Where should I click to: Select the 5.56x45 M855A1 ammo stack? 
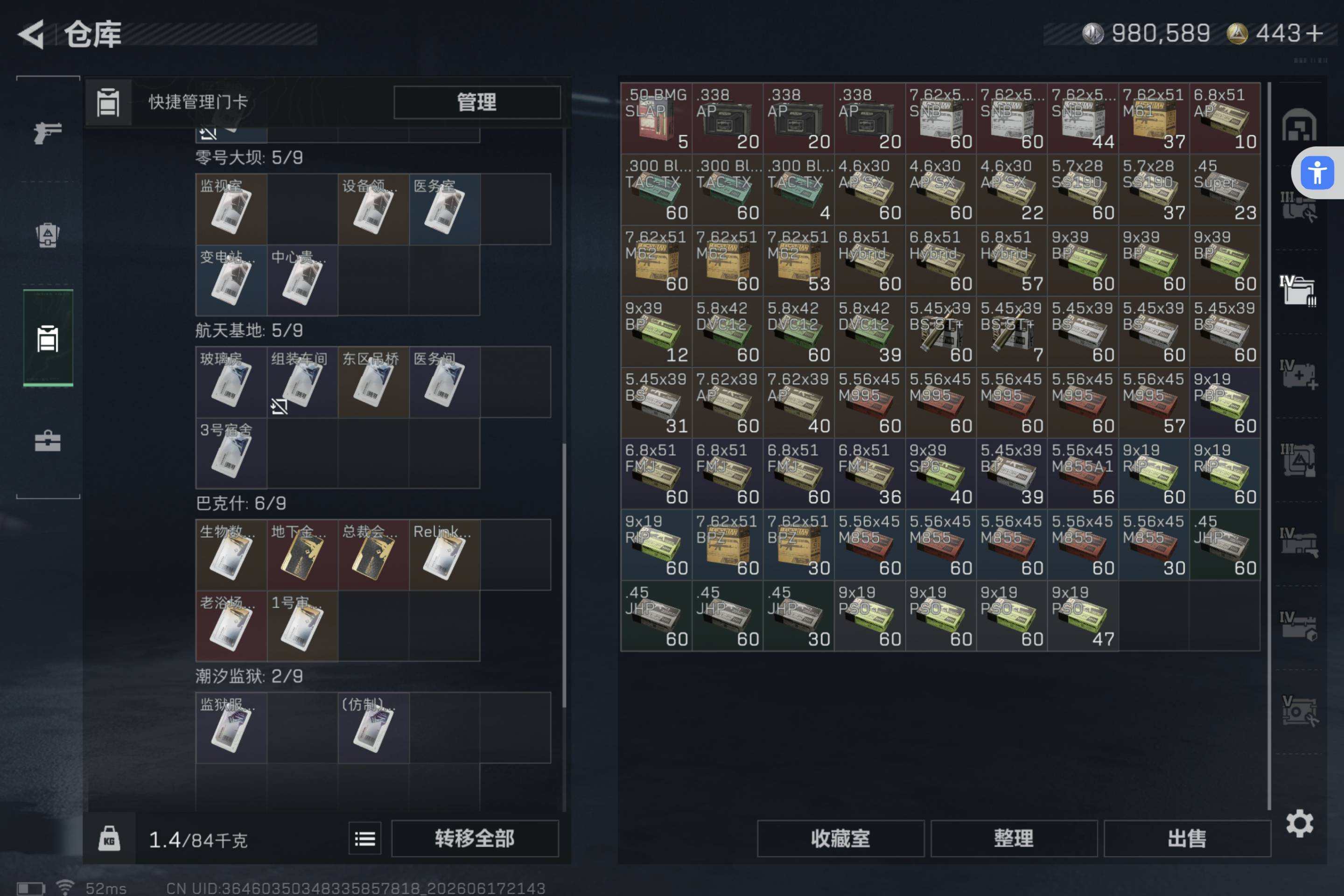tap(1083, 474)
